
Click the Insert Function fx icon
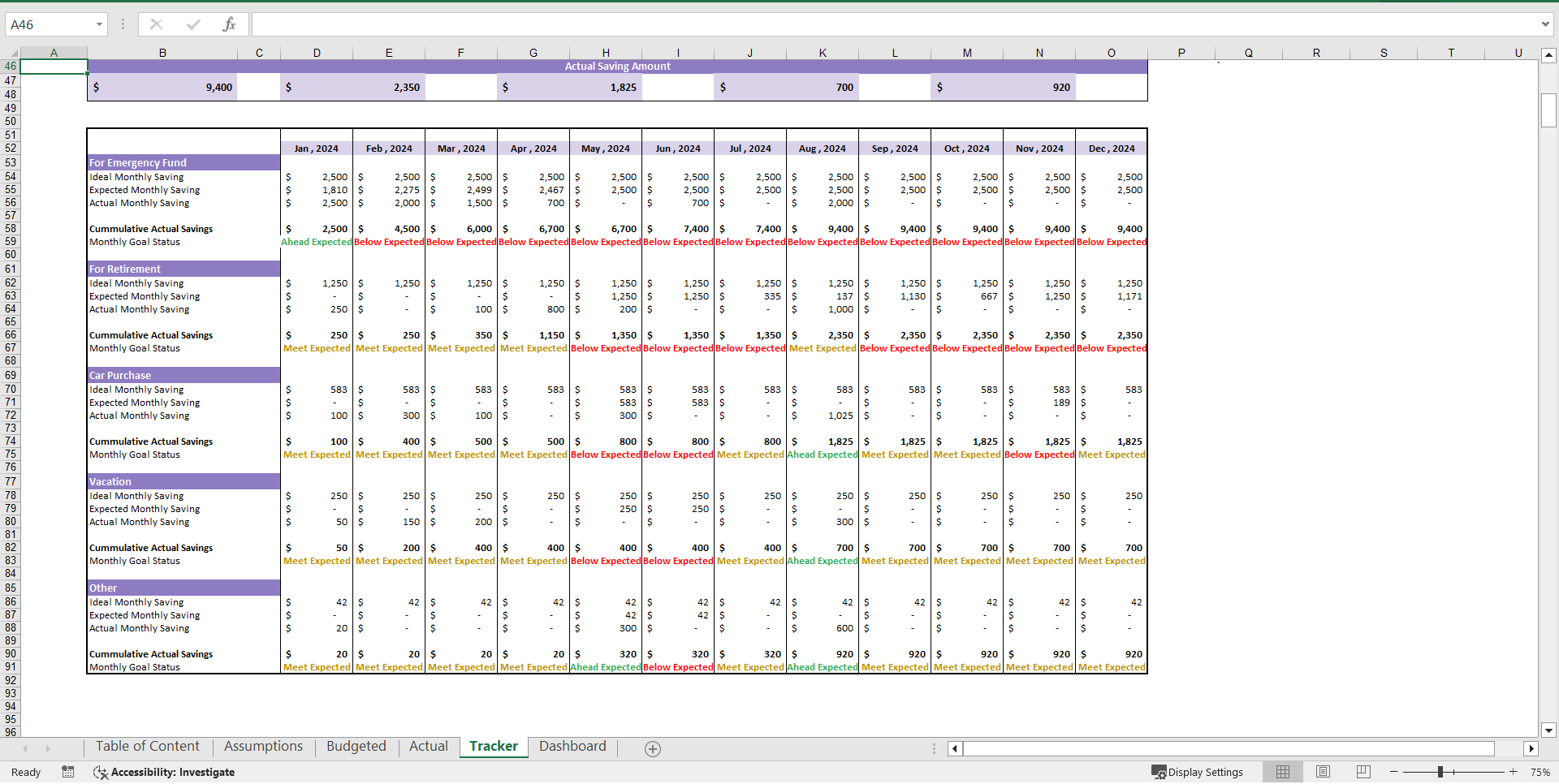tap(229, 24)
